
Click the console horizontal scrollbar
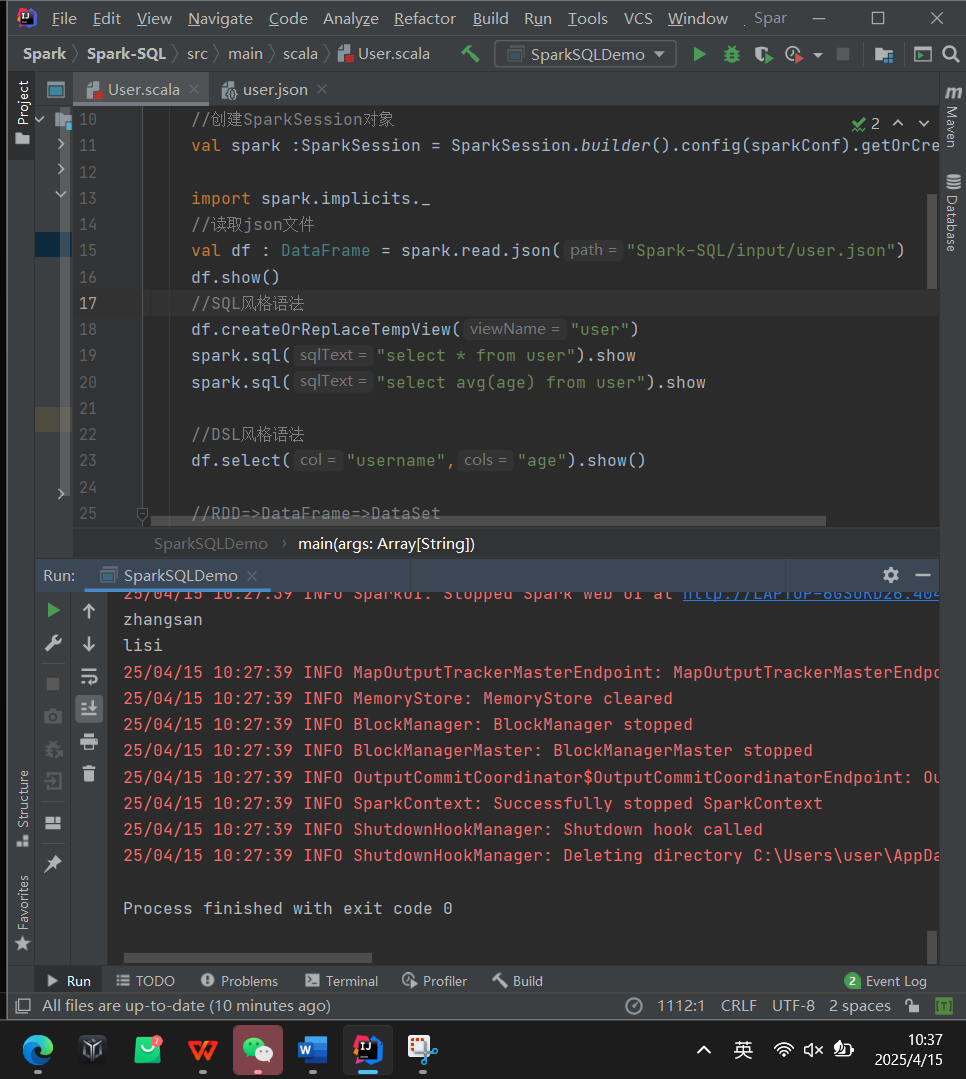[x=248, y=957]
